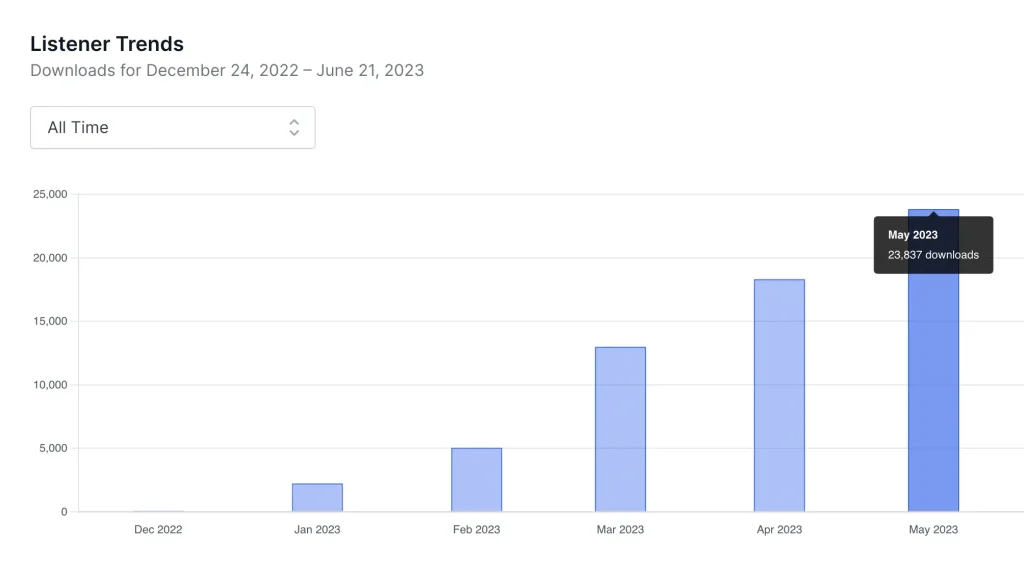The width and height of the screenshot is (1024, 570).
Task: Click the downloads date range subtitle
Action: [227, 70]
